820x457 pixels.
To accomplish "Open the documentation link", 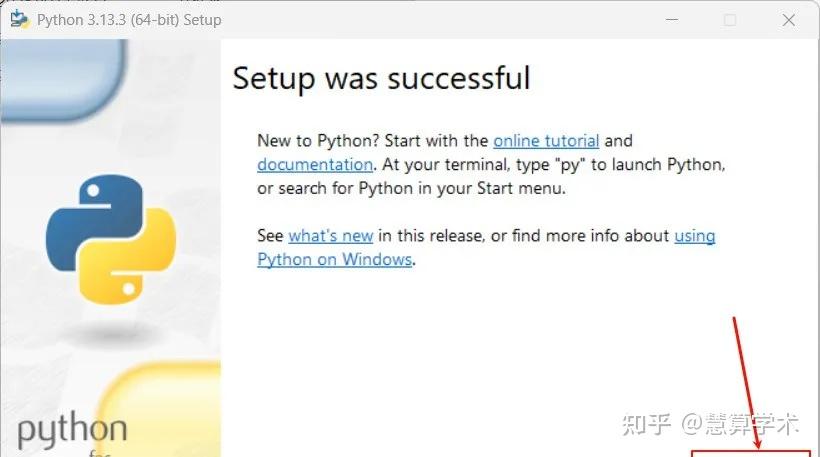I will [314, 164].
